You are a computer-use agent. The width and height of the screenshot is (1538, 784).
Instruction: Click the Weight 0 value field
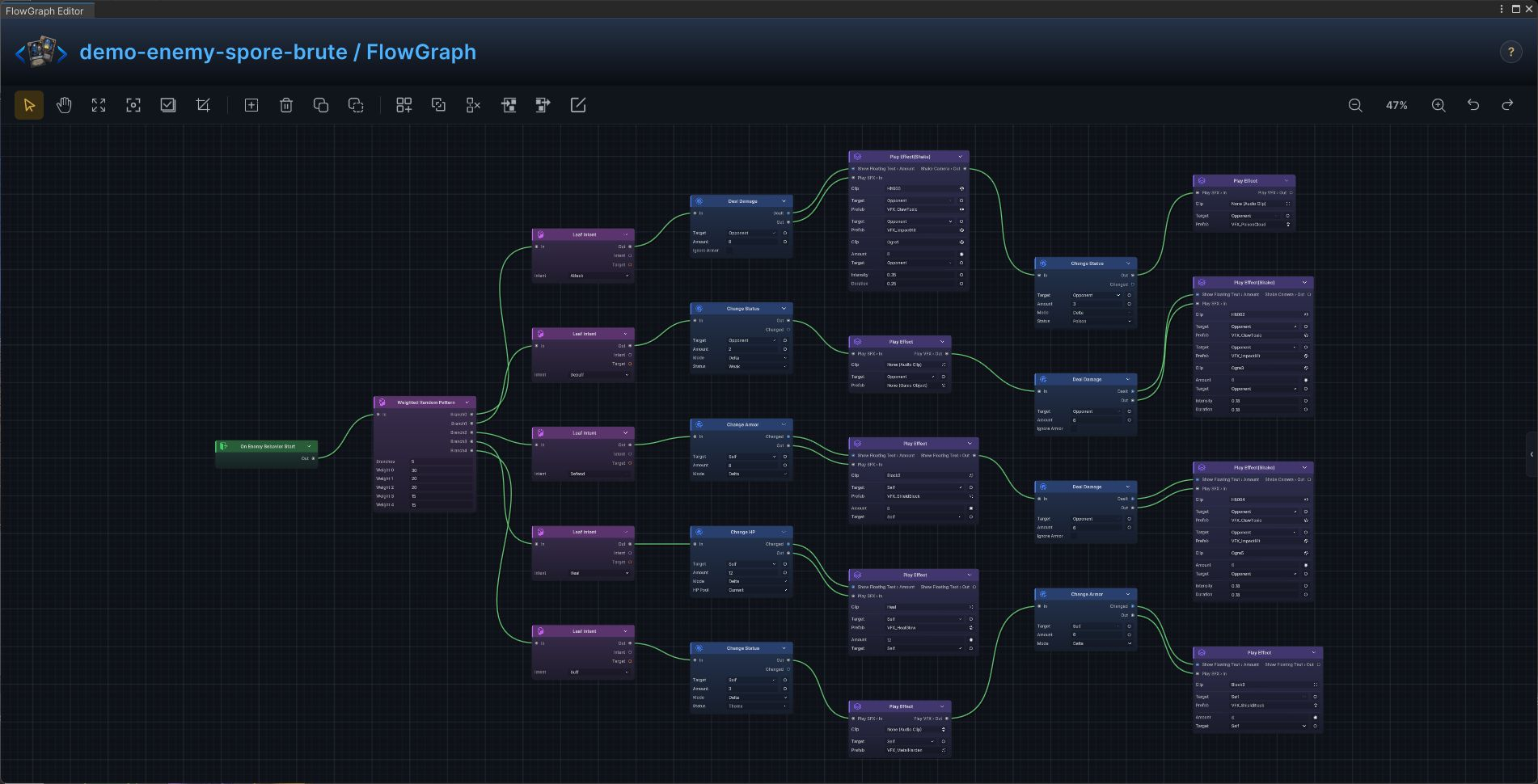point(442,470)
